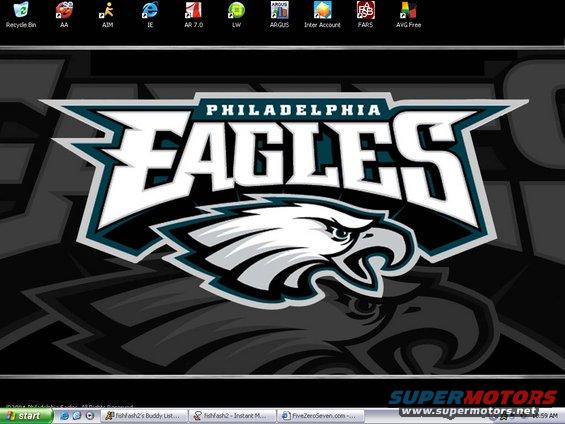Switch to fishfash2 Instant Message window

click(232, 416)
